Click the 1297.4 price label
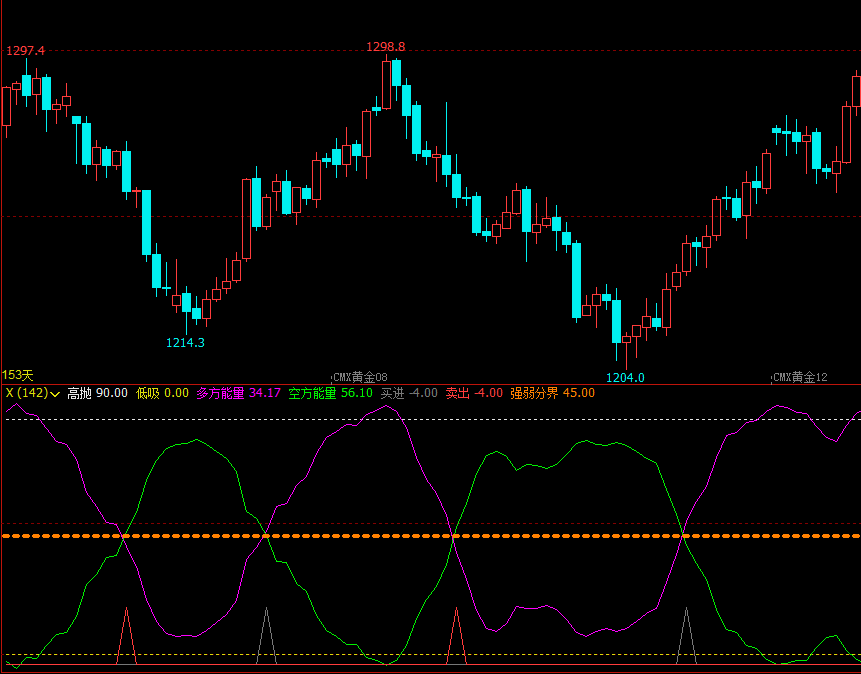Image resolution: width=861 pixels, height=674 pixels. [25, 51]
